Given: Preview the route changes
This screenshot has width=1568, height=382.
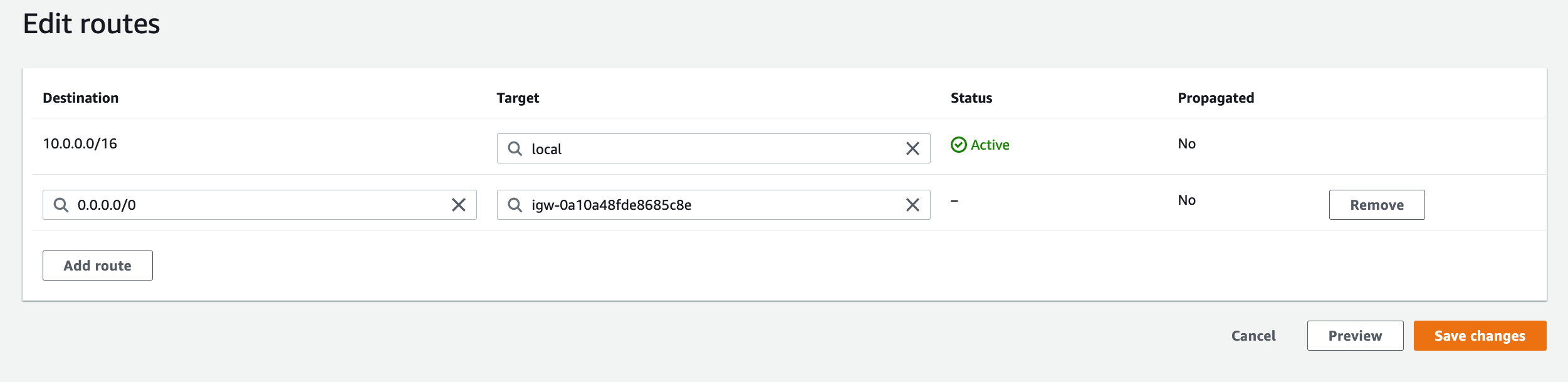Looking at the screenshot, I should [1355, 336].
